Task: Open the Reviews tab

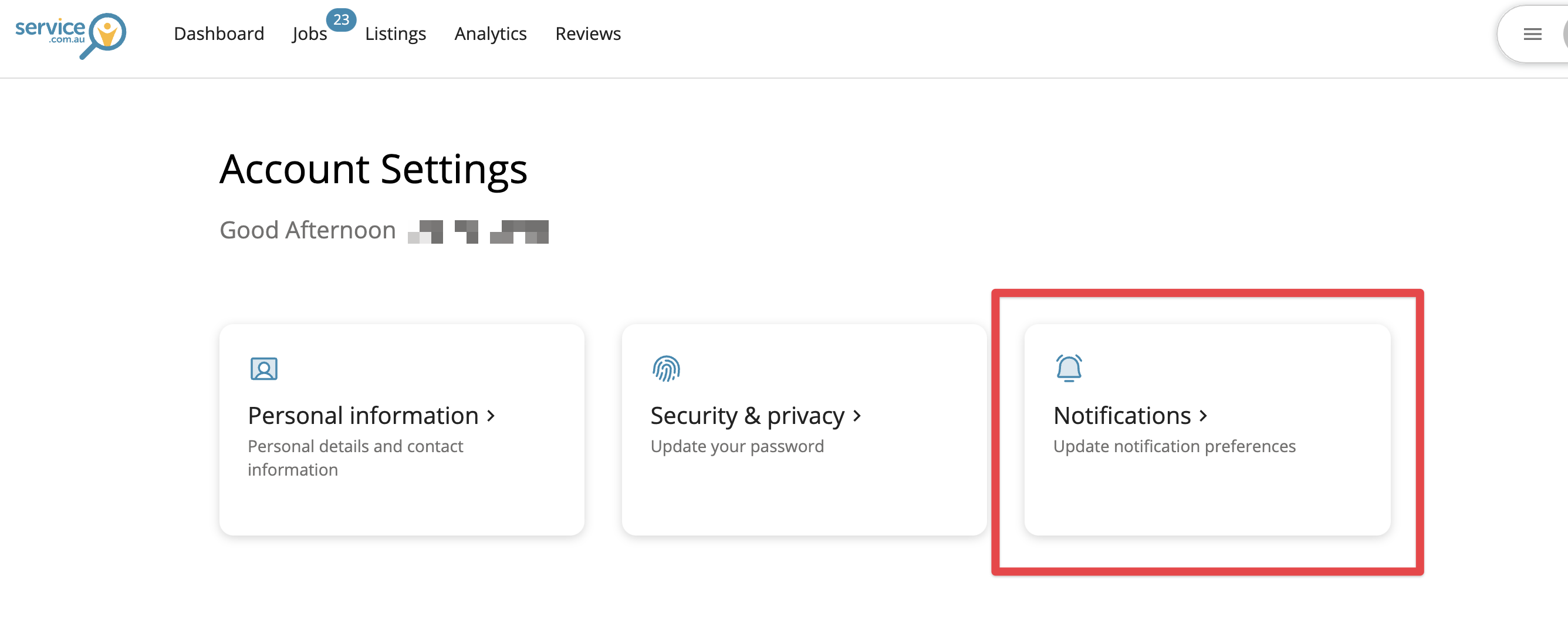Action: click(x=587, y=34)
